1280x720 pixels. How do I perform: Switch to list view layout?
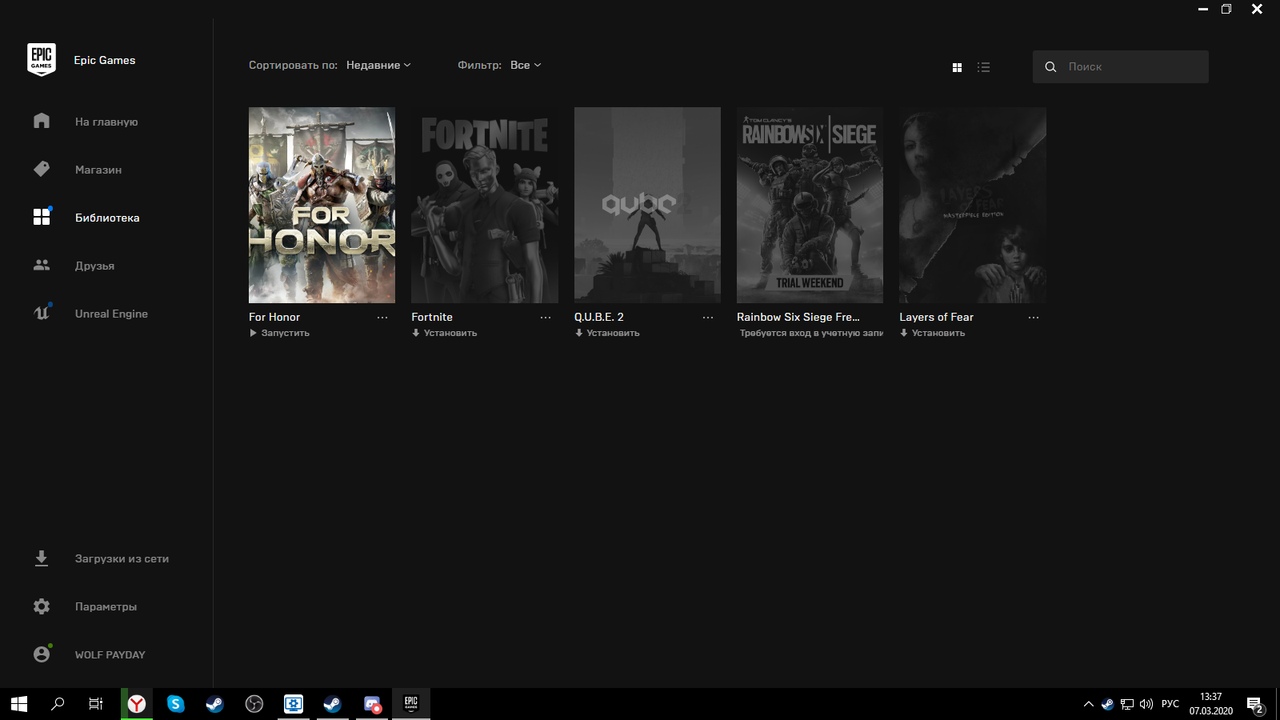click(984, 67)
